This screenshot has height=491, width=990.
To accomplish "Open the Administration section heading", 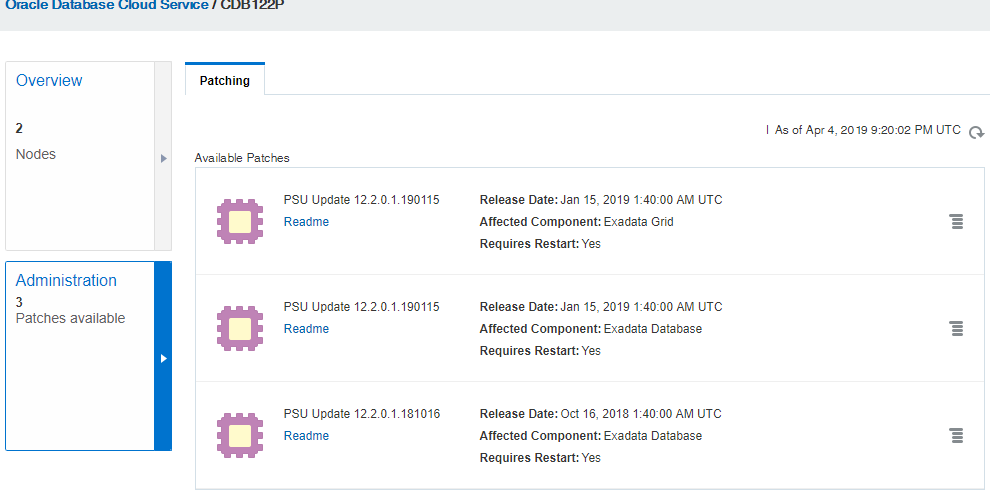I will (x=66, y=281).
